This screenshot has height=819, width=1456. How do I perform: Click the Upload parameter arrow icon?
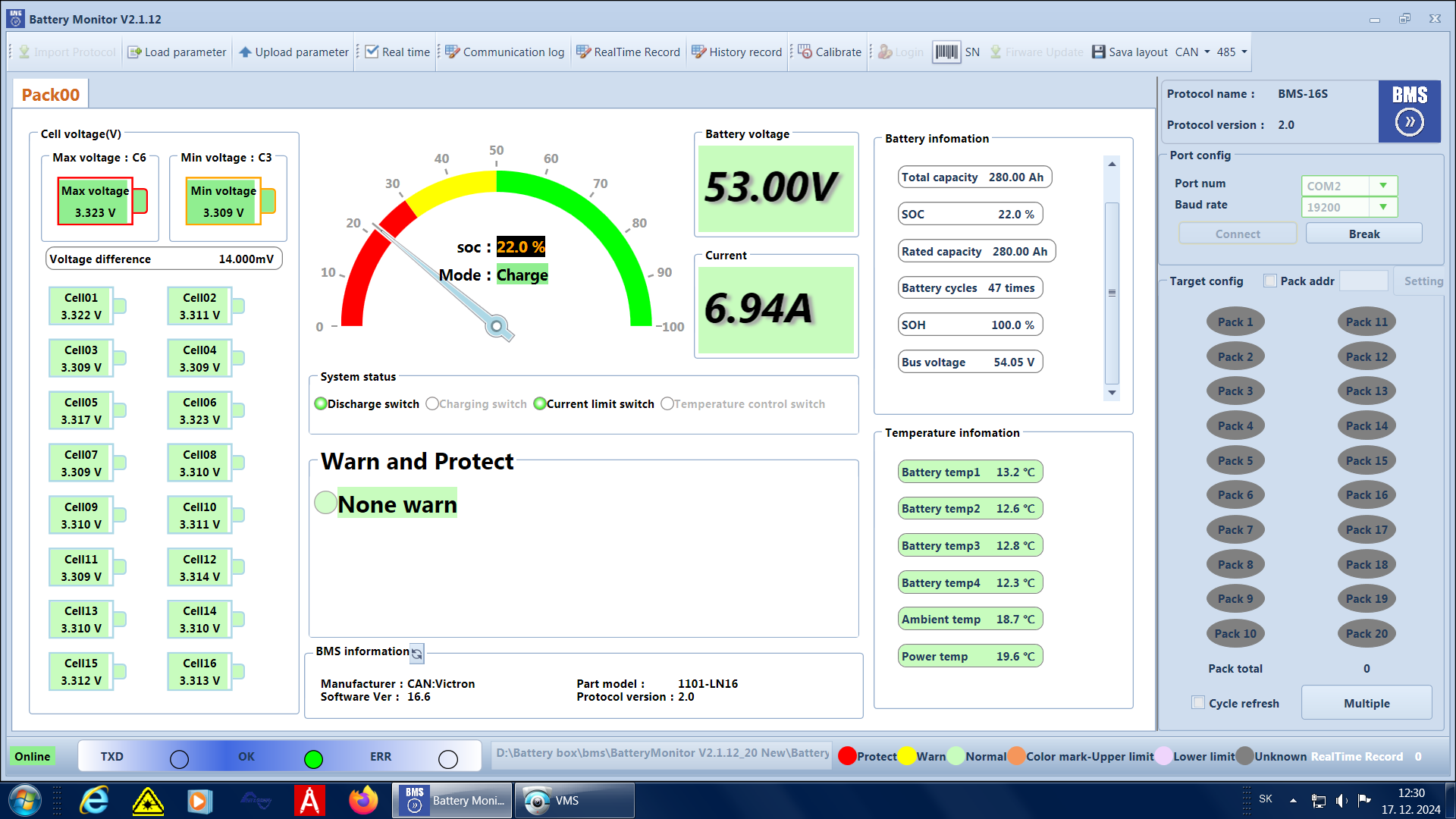coord(245,52)
